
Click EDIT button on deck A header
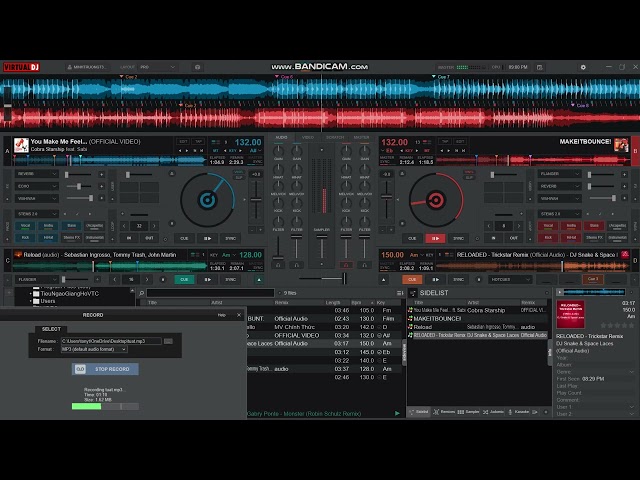[x=183, y=142]
